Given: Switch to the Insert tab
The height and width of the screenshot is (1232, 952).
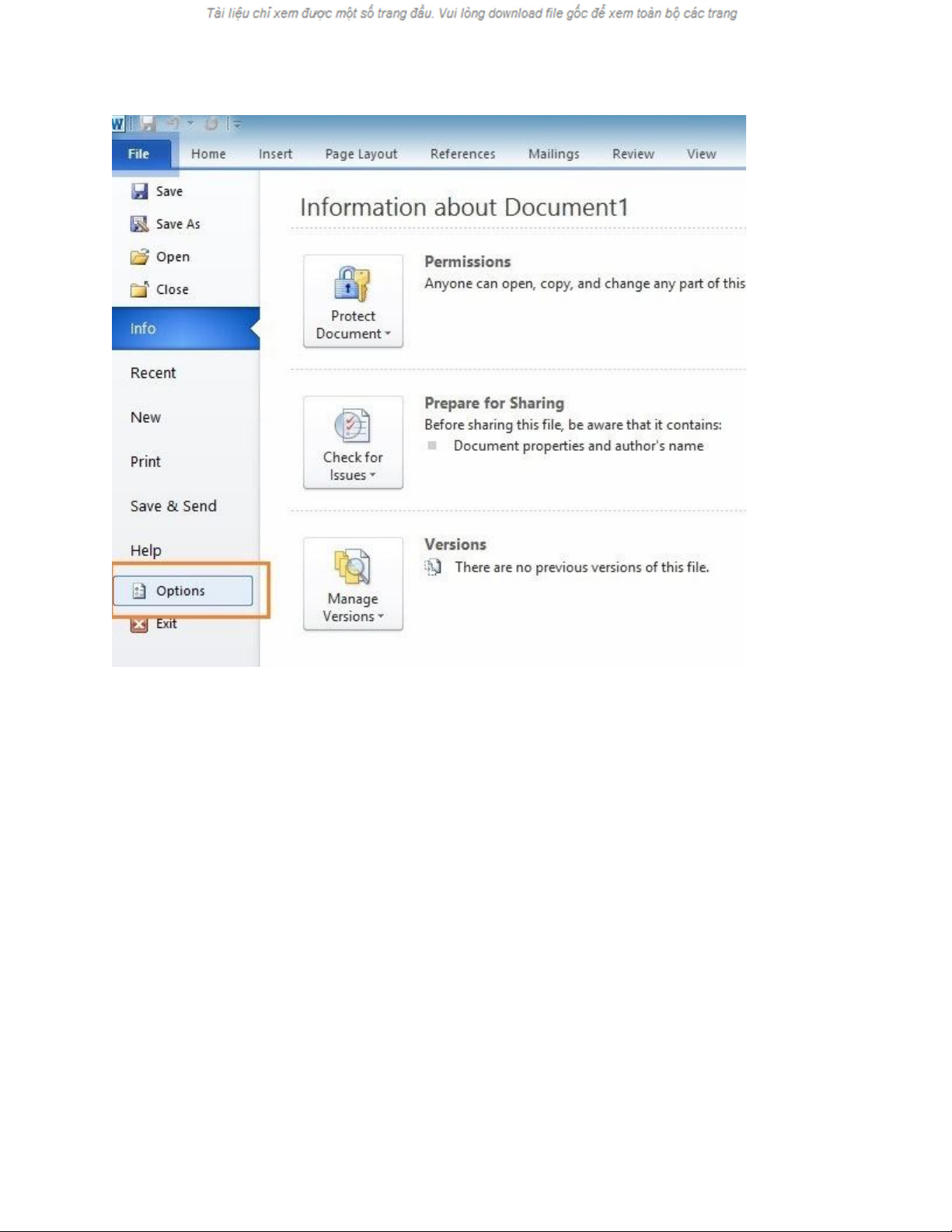Looking at the screenshot, I should (x=275, y=154).
